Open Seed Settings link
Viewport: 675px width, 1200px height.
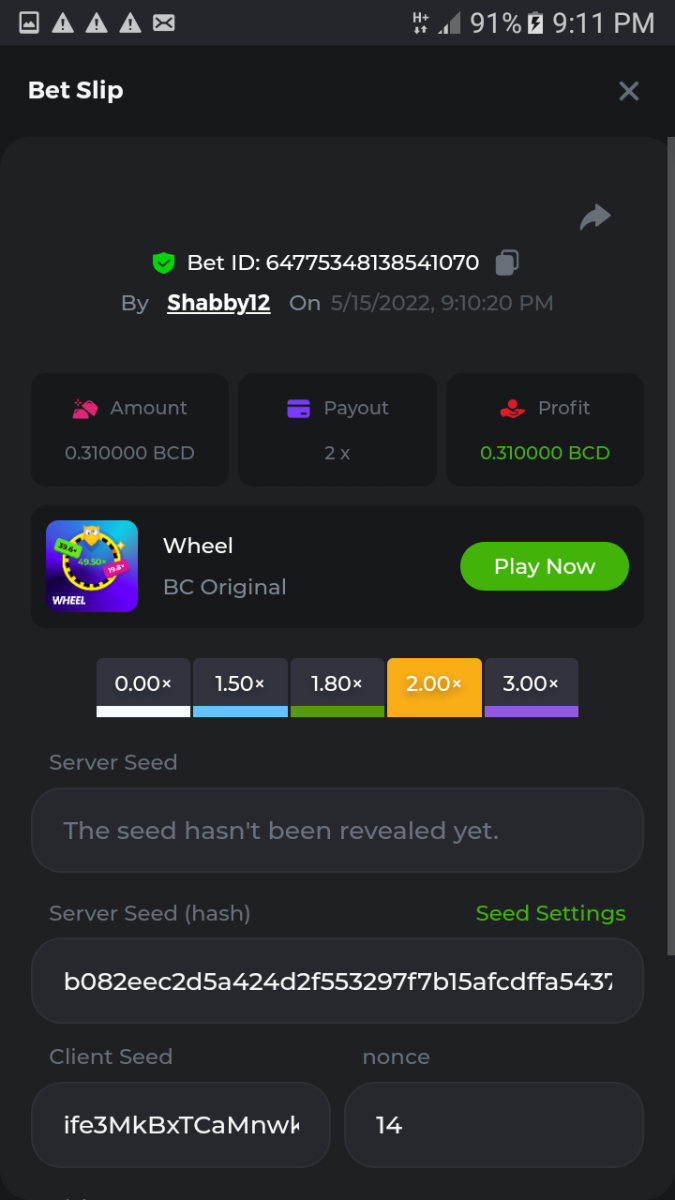pos(550,913)
